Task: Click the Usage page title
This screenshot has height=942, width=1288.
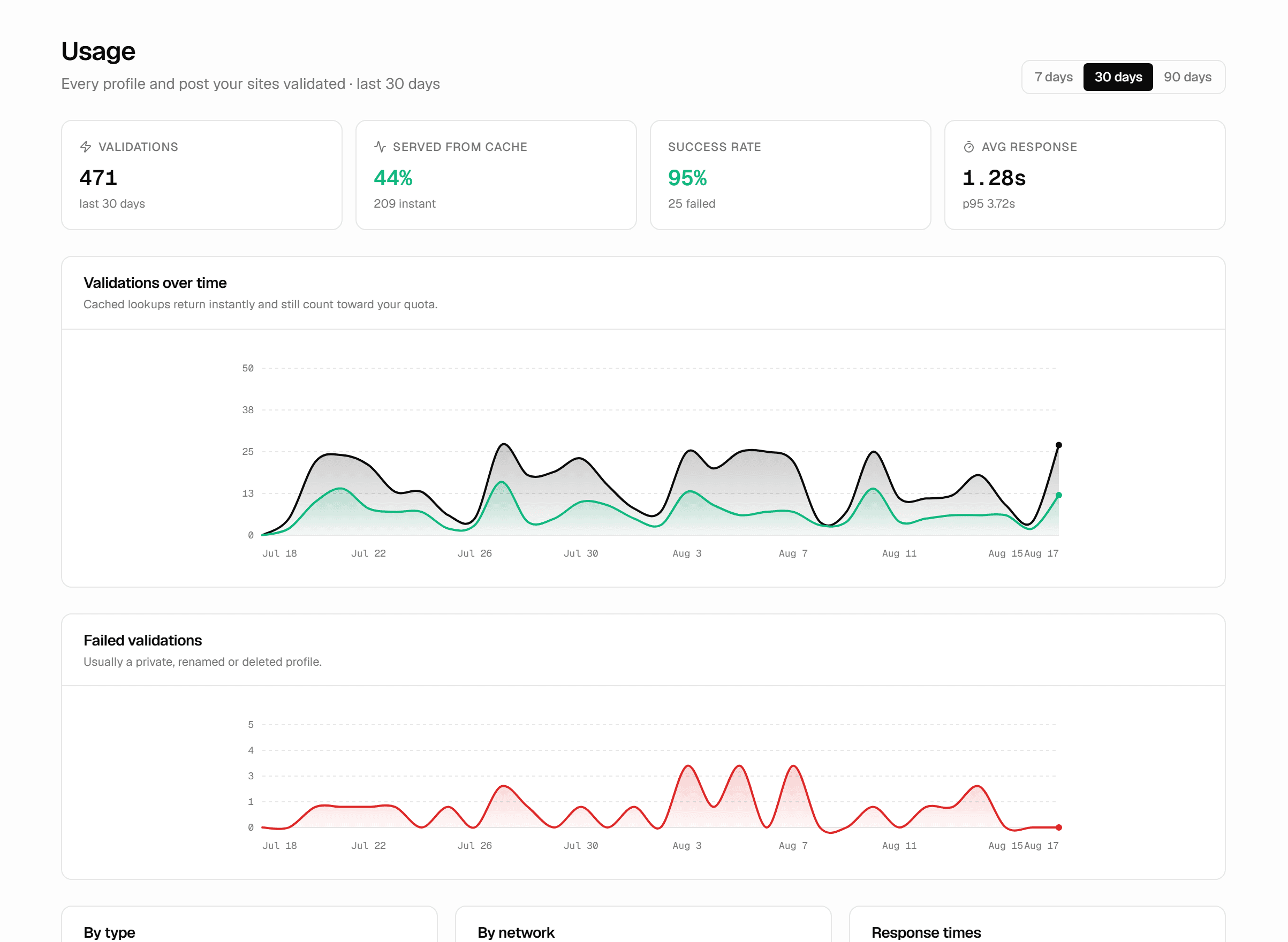Action: 98,51
